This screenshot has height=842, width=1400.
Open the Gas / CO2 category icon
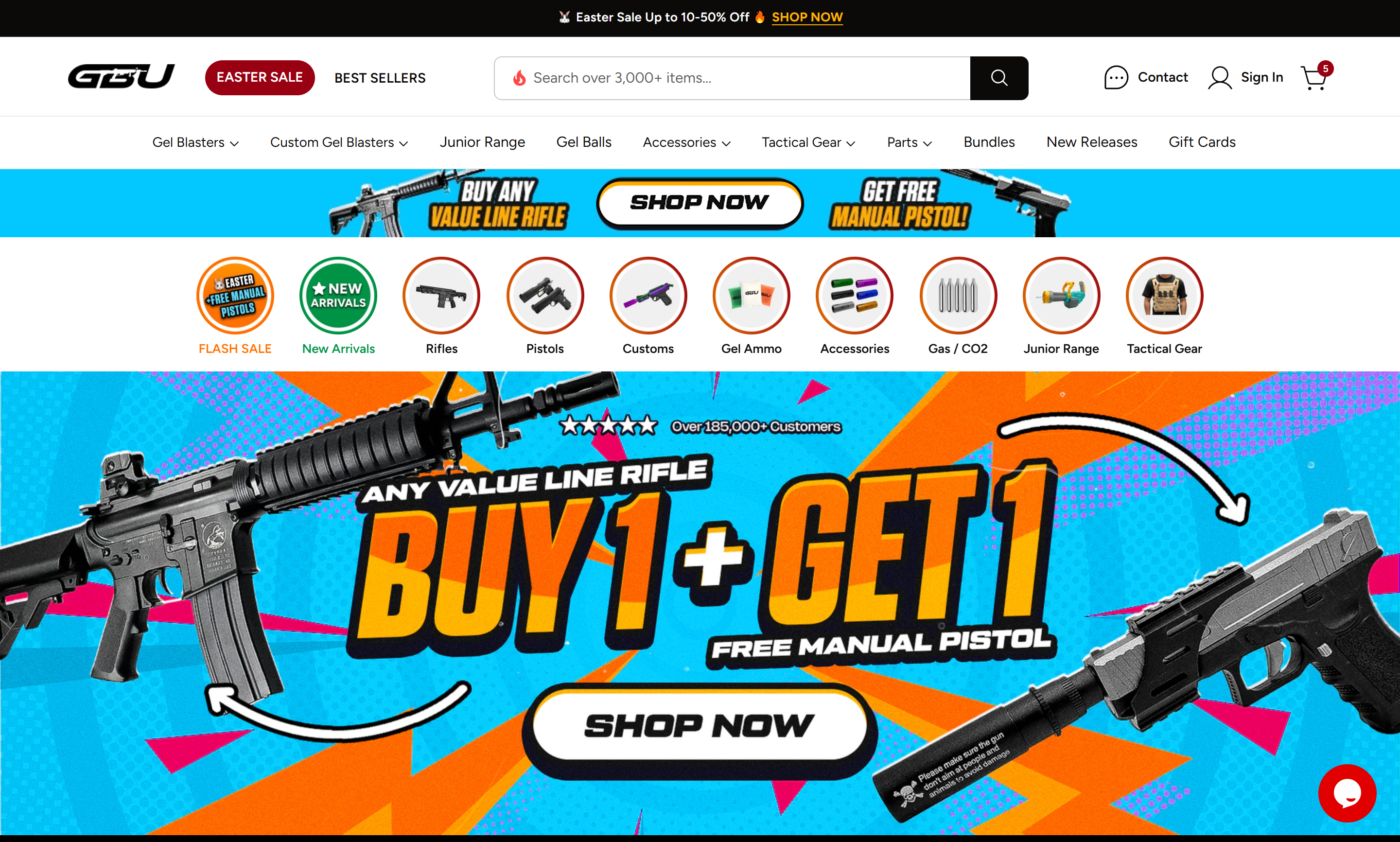click(x=958, y=295)
